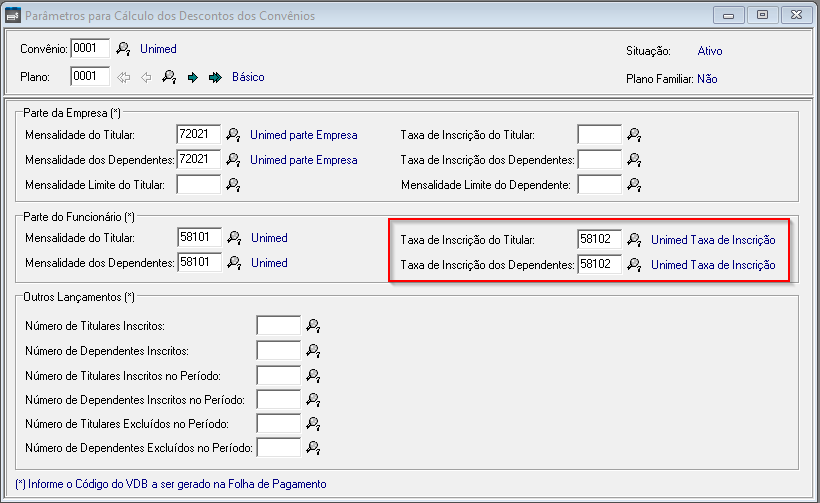
Task: Focus Mensalidade do Titular field with 58101
Action: 198,238
